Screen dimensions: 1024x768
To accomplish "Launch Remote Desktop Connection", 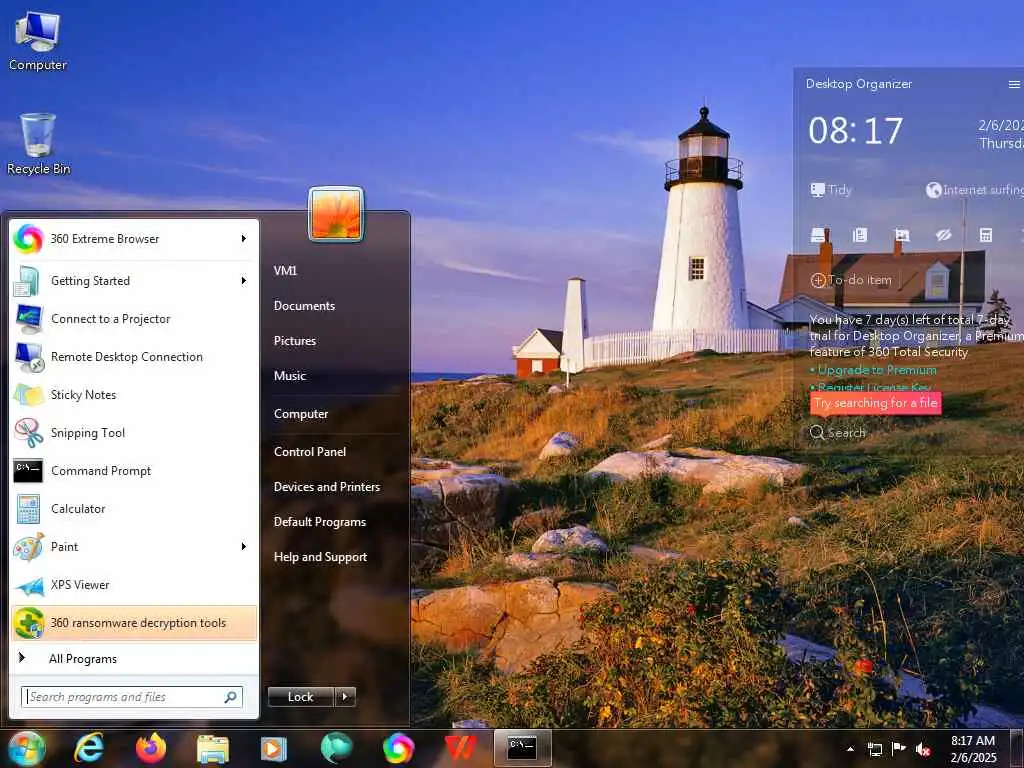I will pos(134,357).
